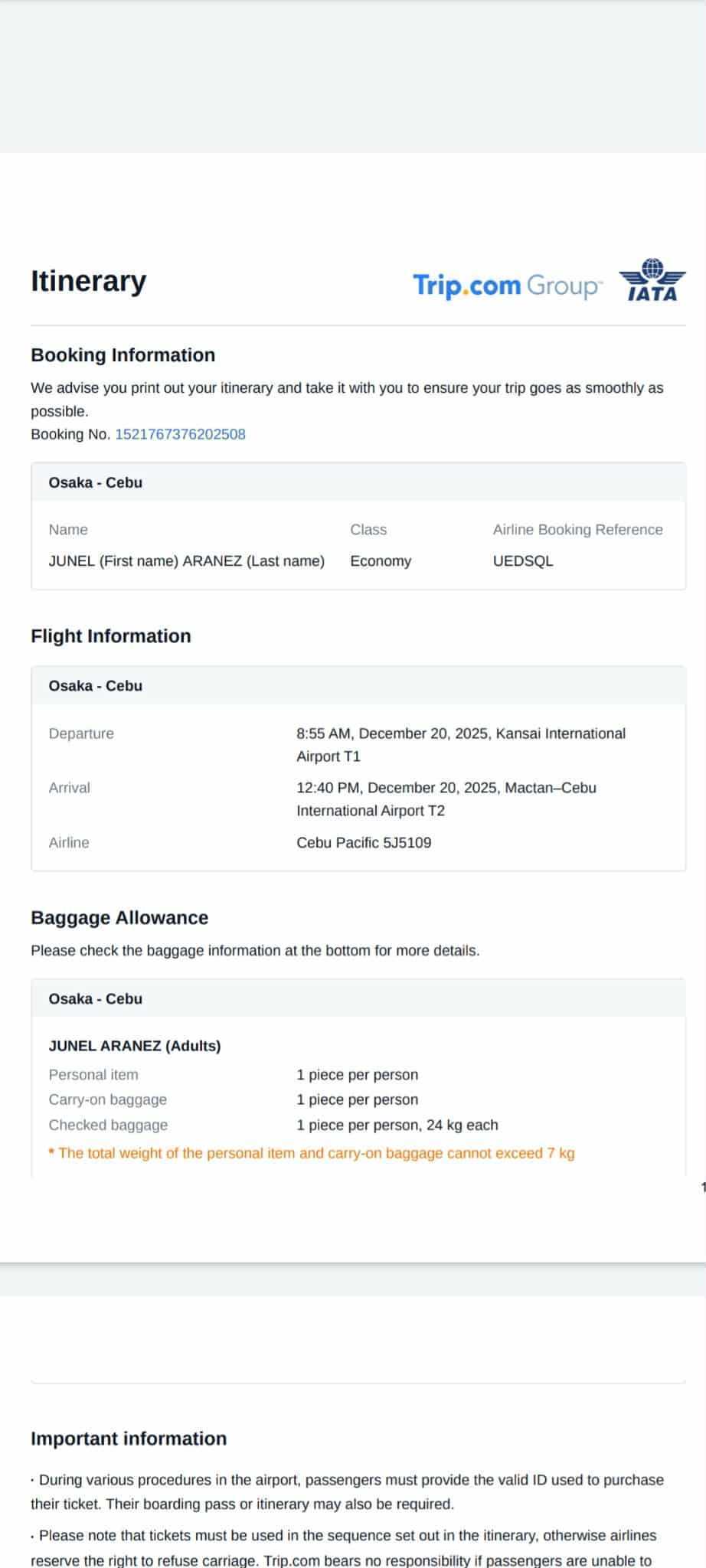Click the Osaka - Cebu header under Baggage Allowance
706x1568 pixels.
(96, 999)
